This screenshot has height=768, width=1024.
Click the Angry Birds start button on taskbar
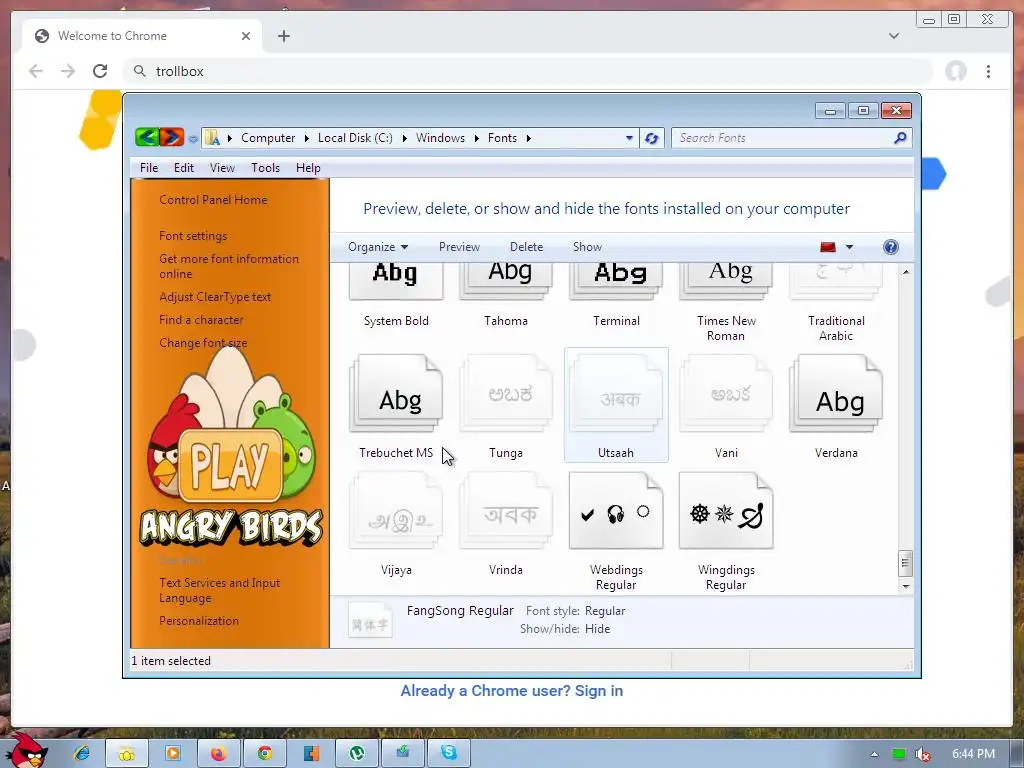tap(26, 750)
